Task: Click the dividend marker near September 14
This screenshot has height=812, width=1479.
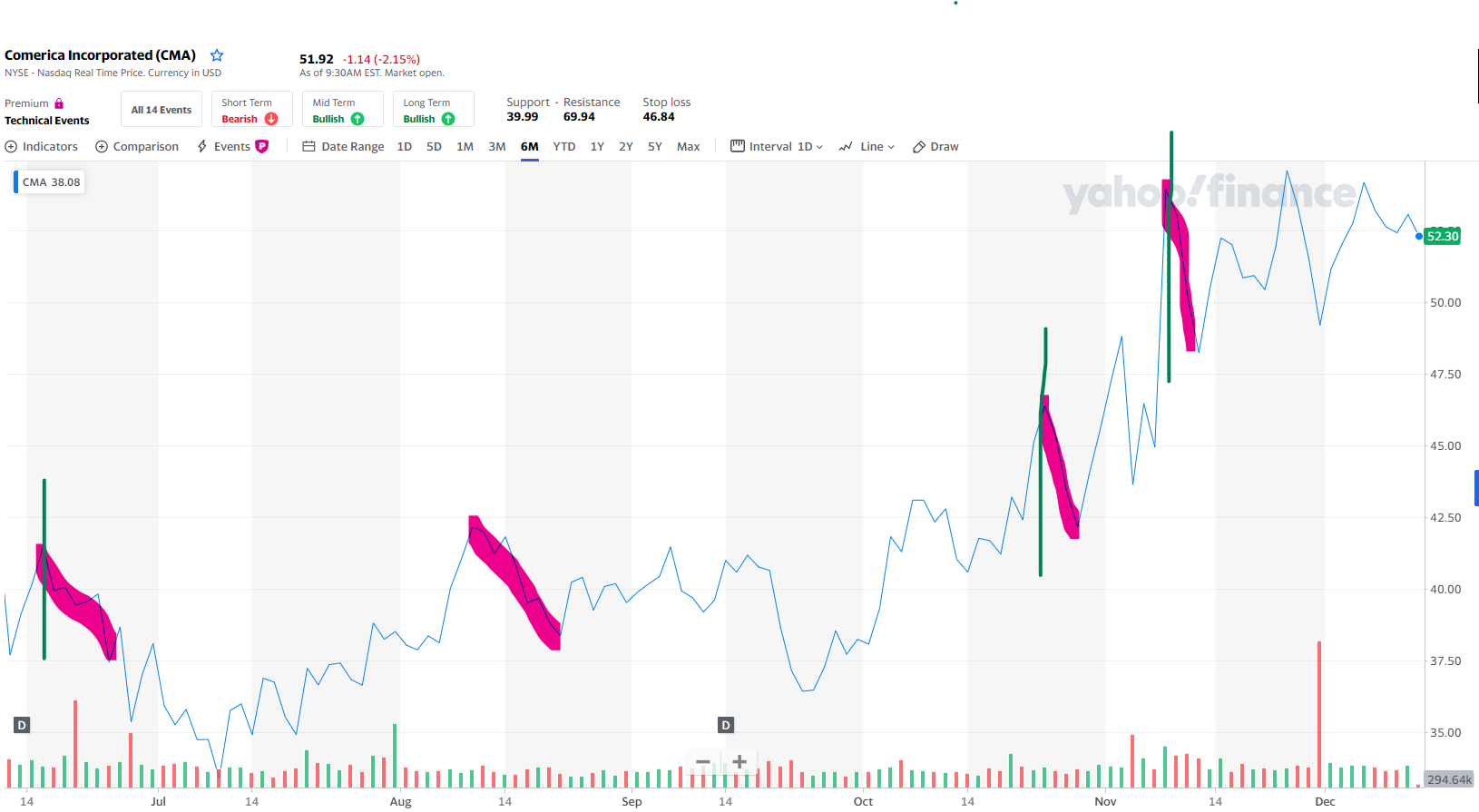Action: [726, 725]
